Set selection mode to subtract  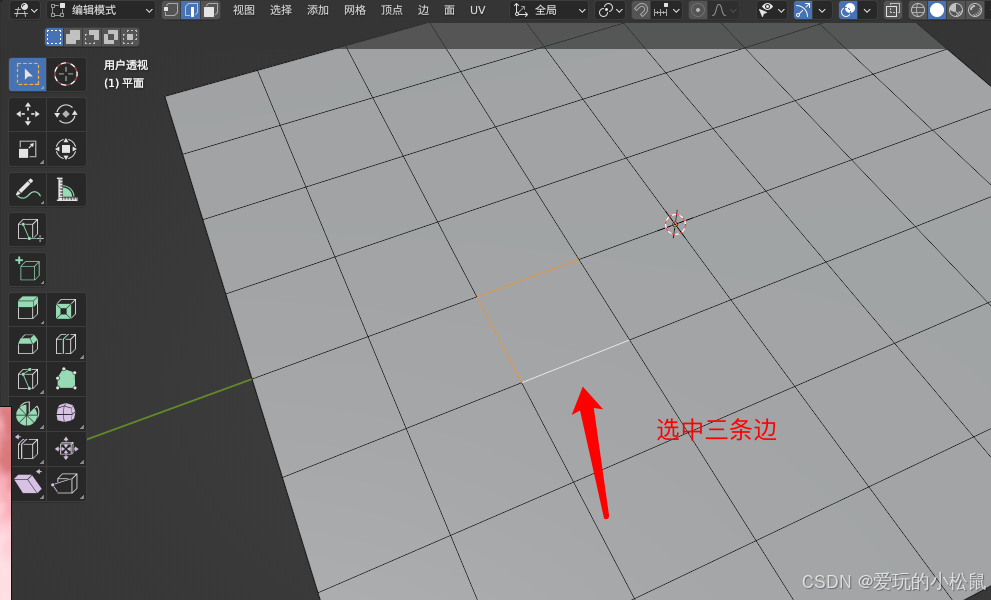(92, 37)
